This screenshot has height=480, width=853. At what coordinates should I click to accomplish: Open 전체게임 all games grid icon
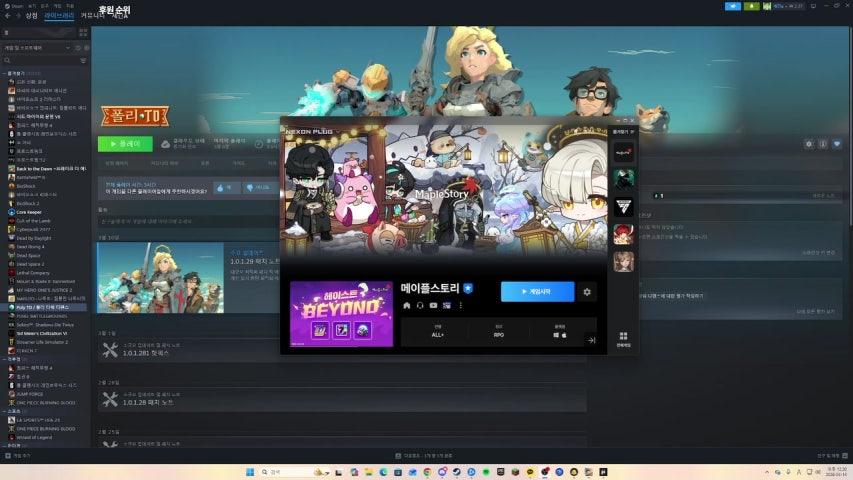point(623,340)
